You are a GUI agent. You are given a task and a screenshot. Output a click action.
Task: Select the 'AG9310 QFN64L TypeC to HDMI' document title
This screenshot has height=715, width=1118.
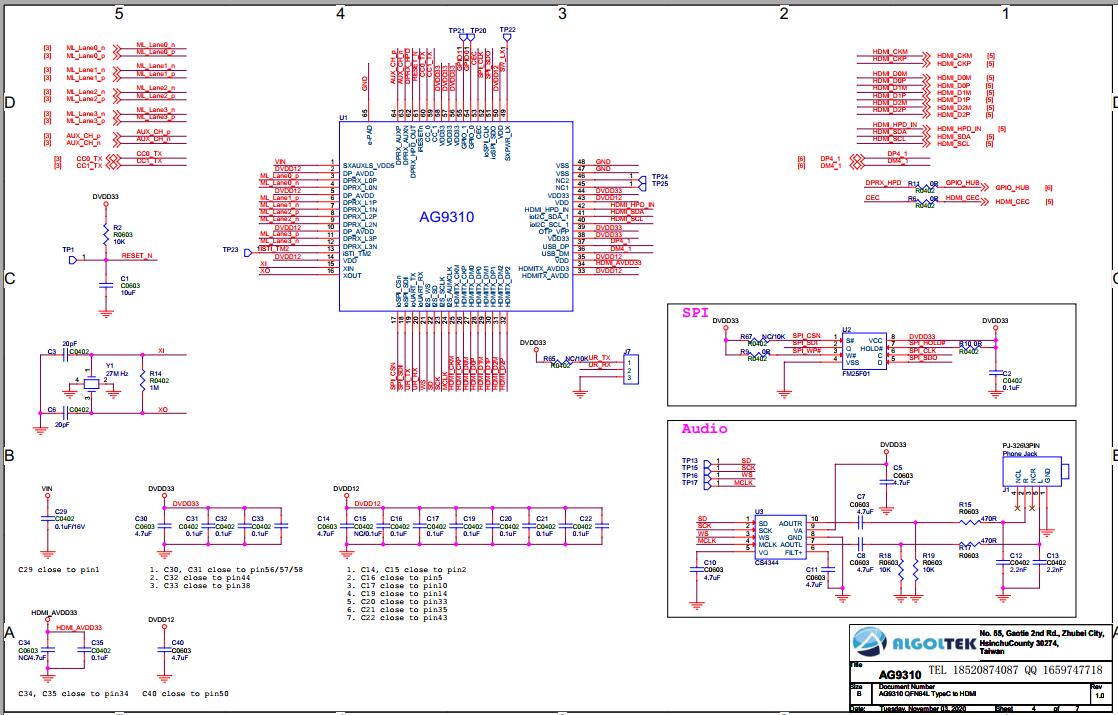[928, 694]
